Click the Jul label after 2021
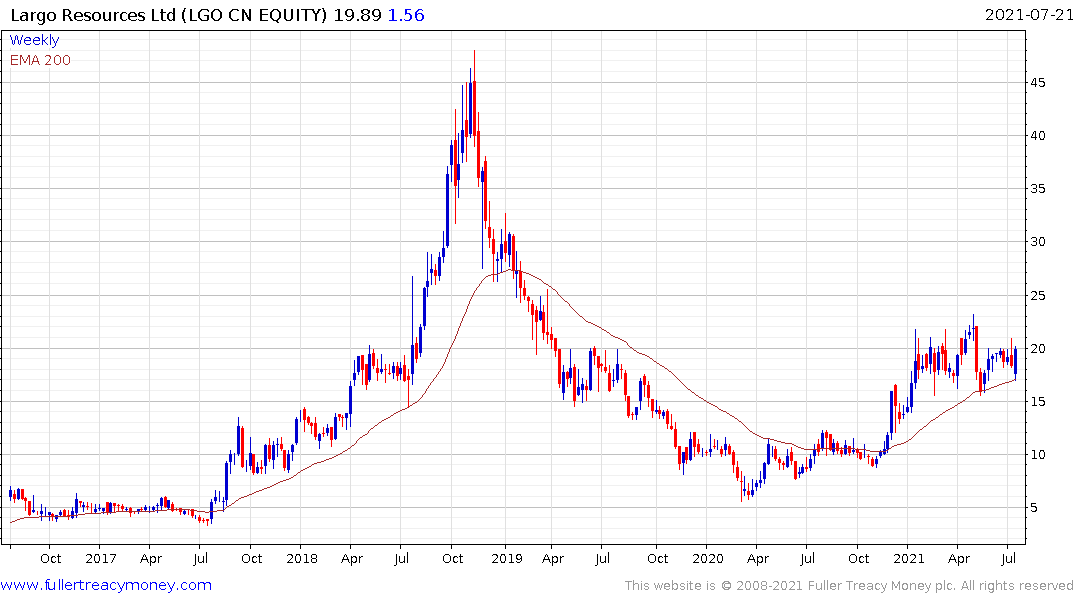This screenshot has width=1075, height=600. tap(1008, 558)
